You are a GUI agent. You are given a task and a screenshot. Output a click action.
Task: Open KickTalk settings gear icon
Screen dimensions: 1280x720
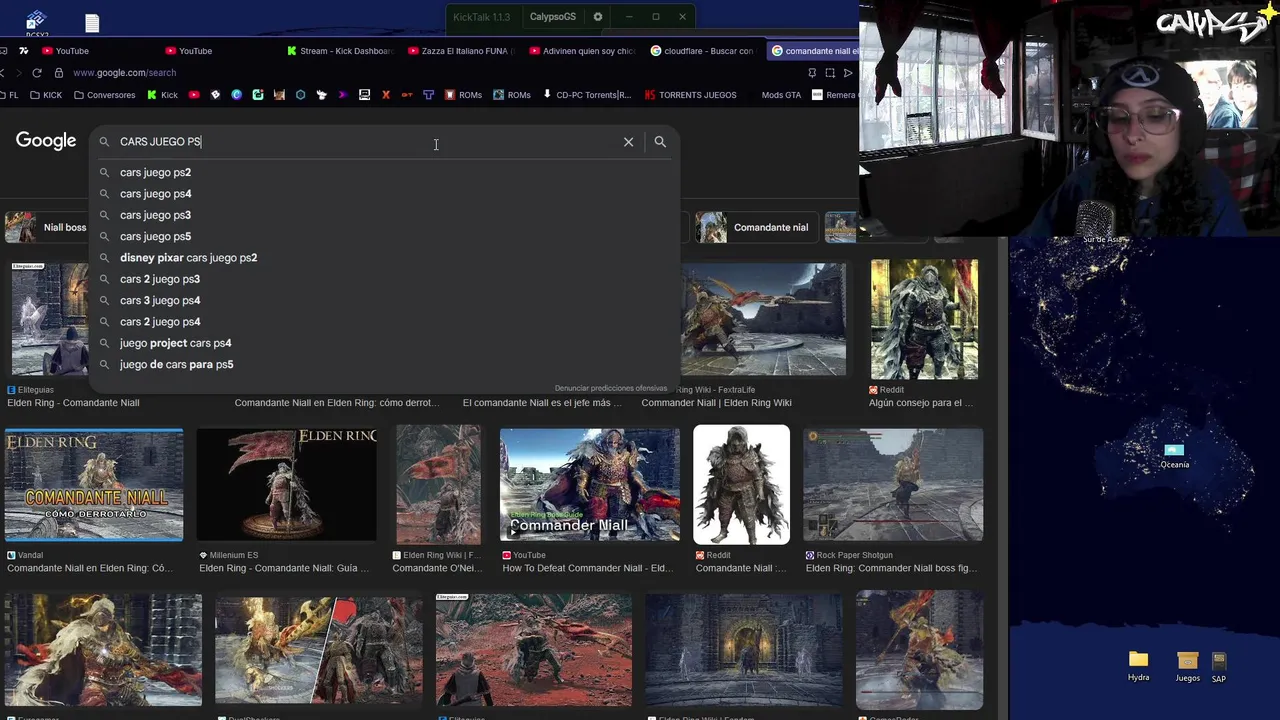tap(598, 17)
